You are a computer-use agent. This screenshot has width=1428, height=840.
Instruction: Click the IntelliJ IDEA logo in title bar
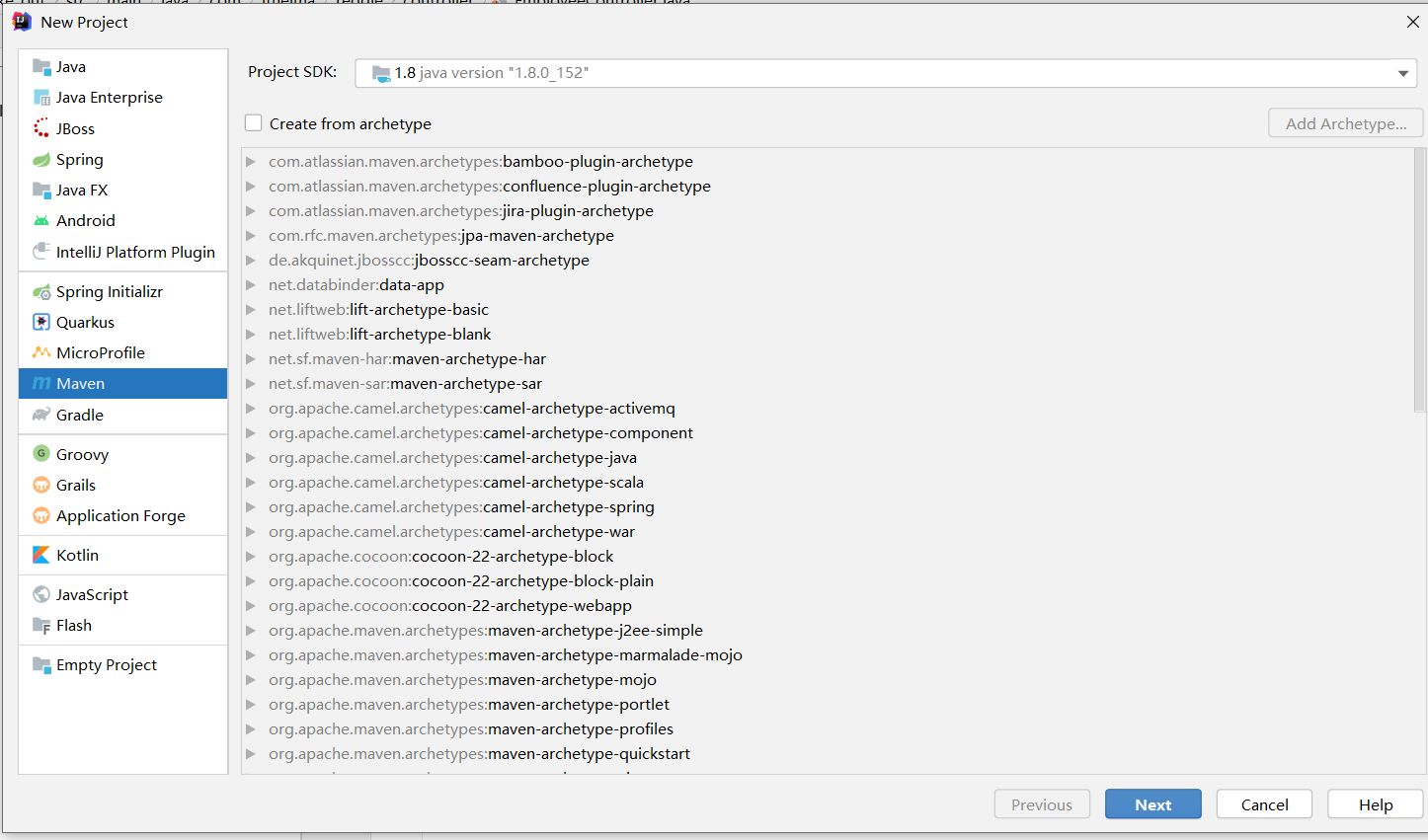coord(22,22)
